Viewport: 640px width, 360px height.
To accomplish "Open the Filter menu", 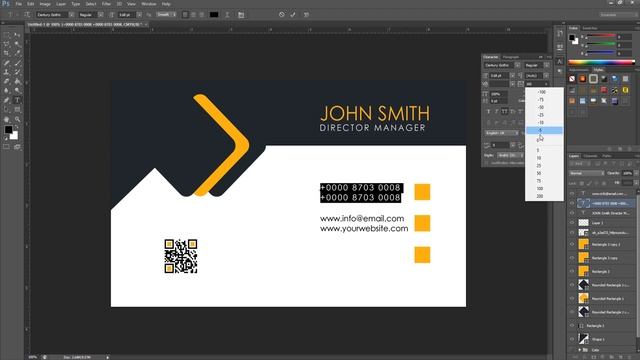I will (x=107, y=4).
